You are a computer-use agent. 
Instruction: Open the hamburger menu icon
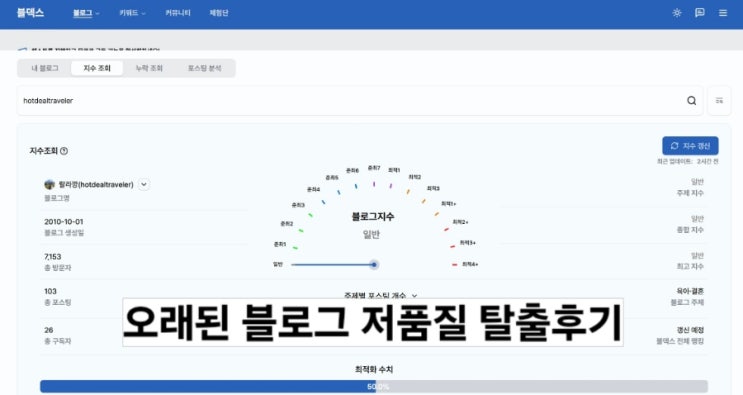723,13
